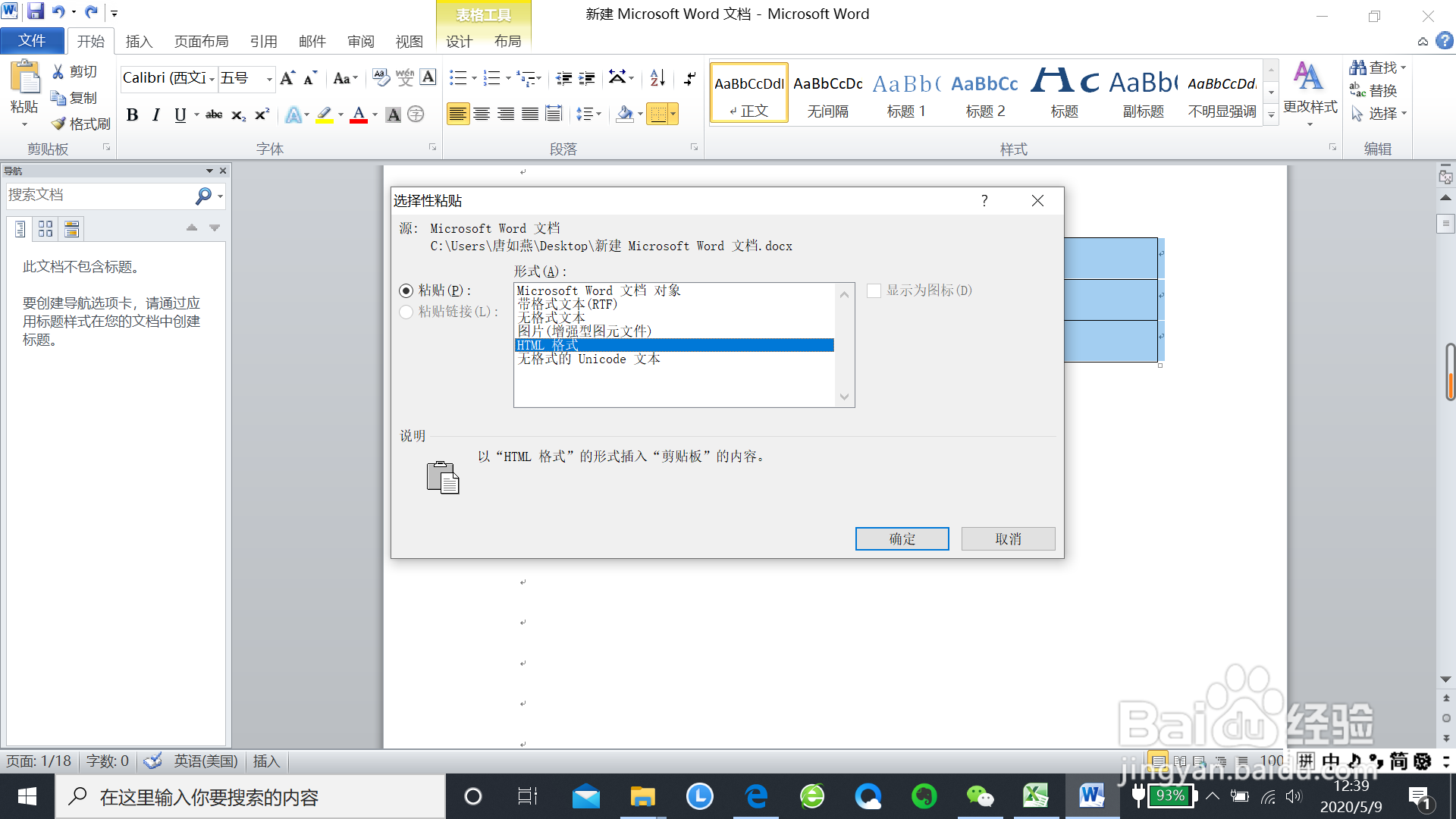Open the Change Styles dropdown
This screenshot has width=1456, height=819.
[x=1310, y=93]
